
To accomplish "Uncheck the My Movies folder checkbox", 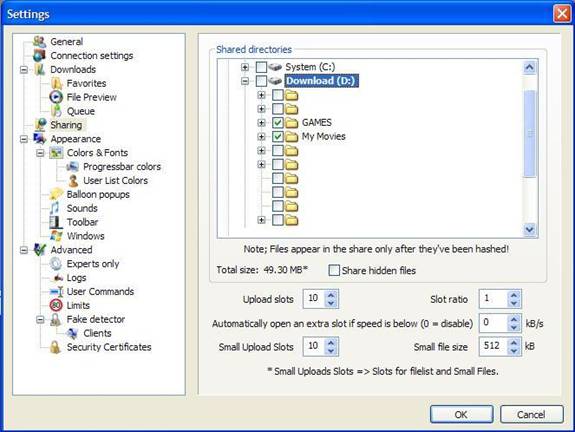I will point(278,136).
